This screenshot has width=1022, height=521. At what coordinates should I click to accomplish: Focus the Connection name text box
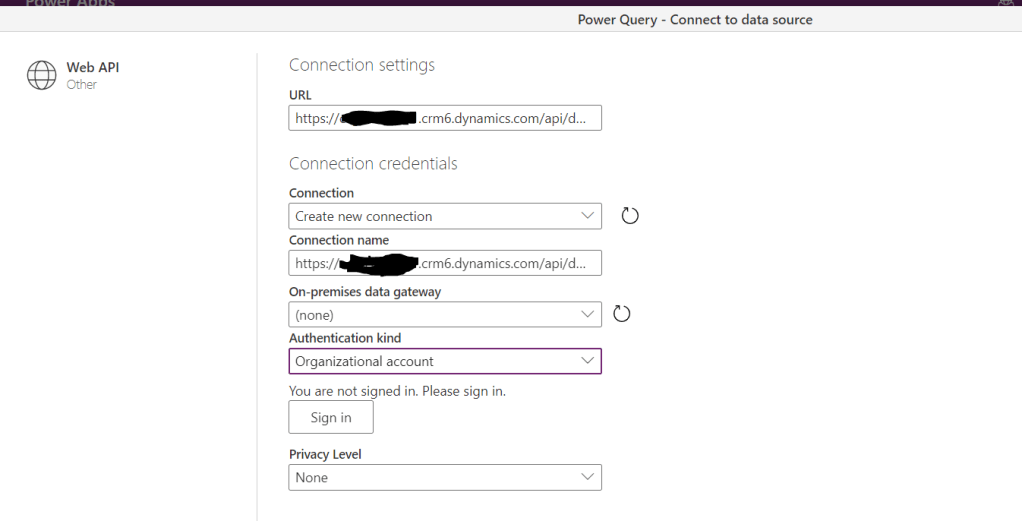(445, 263)
